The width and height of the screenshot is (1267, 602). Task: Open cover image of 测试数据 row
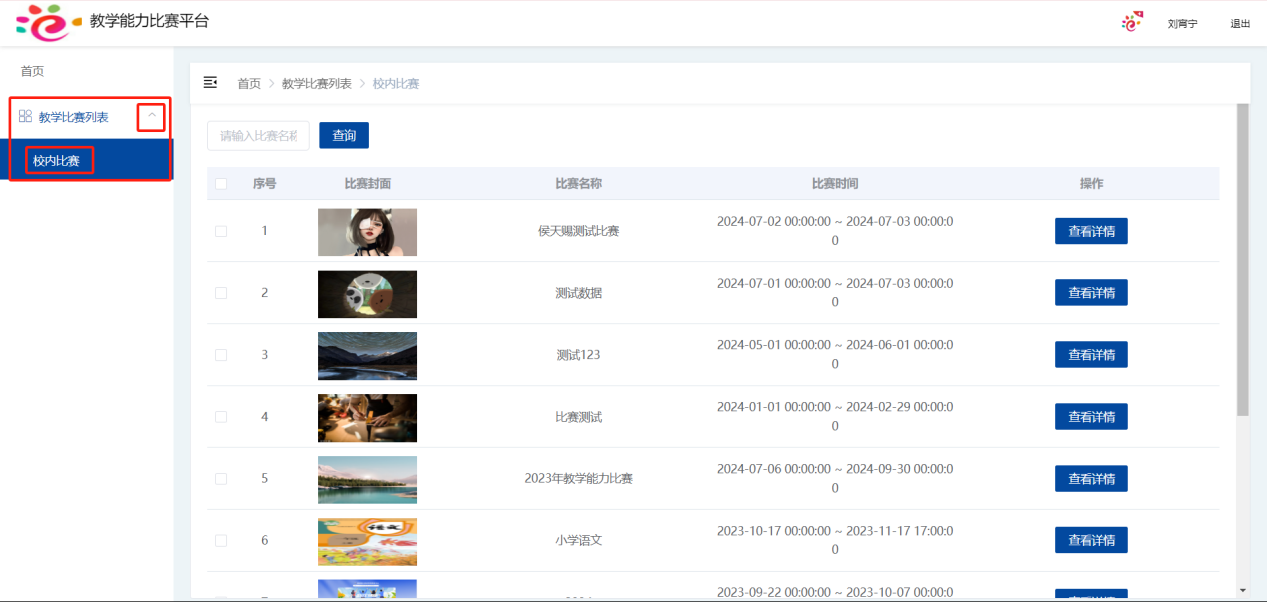point(367,294)
